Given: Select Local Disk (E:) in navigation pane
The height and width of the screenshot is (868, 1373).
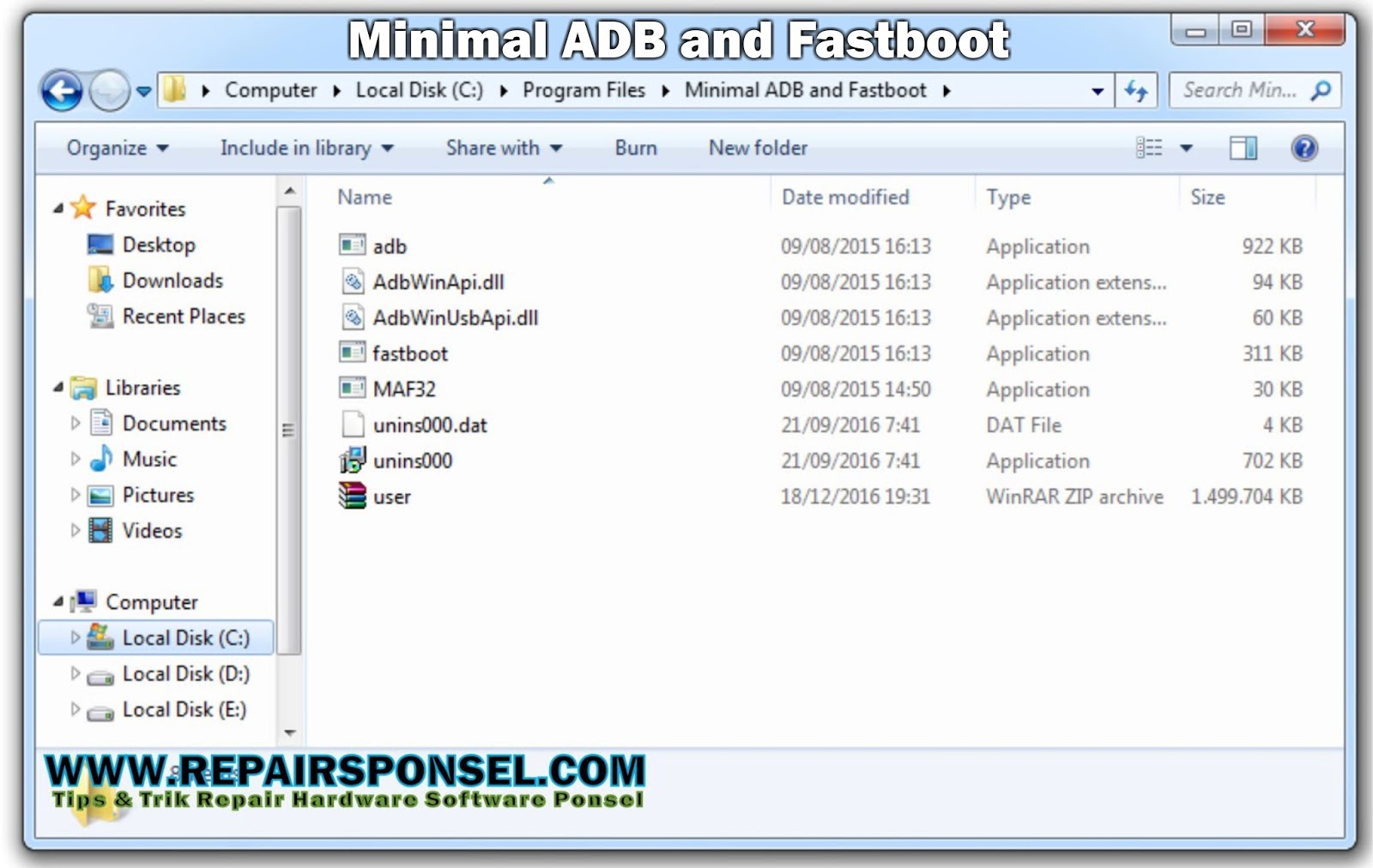Looking at the screenshot, I should (184, 710).
